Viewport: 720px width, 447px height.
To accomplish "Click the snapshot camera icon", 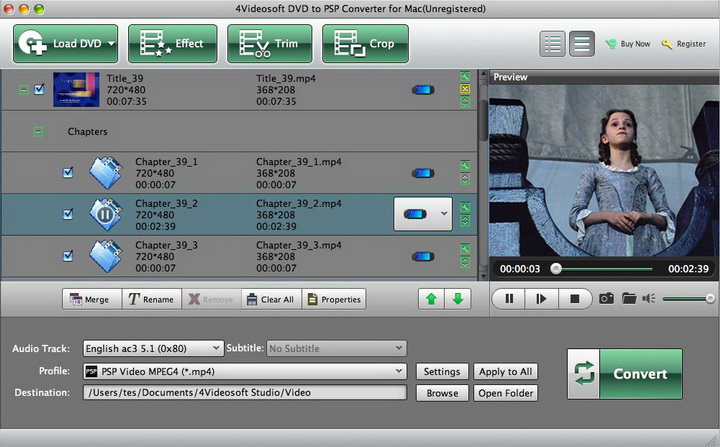I will 606,298.
